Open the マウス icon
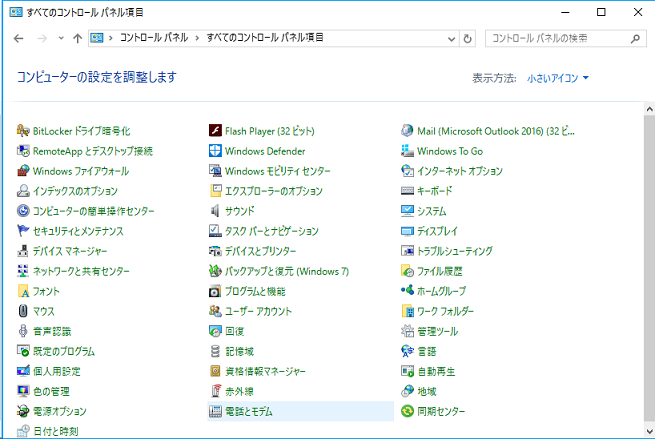655x439 pixels. click(x=23, y=311)
